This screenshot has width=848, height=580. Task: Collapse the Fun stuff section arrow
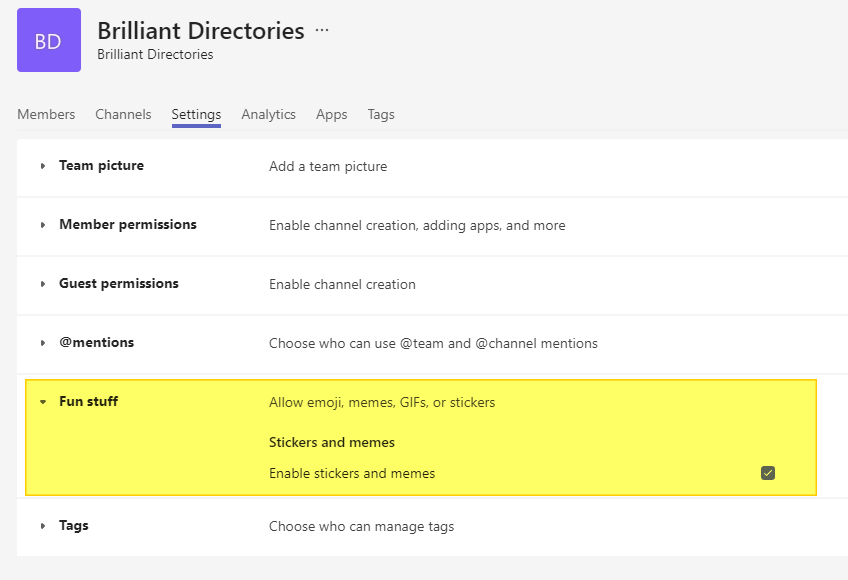(x=43, y=402)
